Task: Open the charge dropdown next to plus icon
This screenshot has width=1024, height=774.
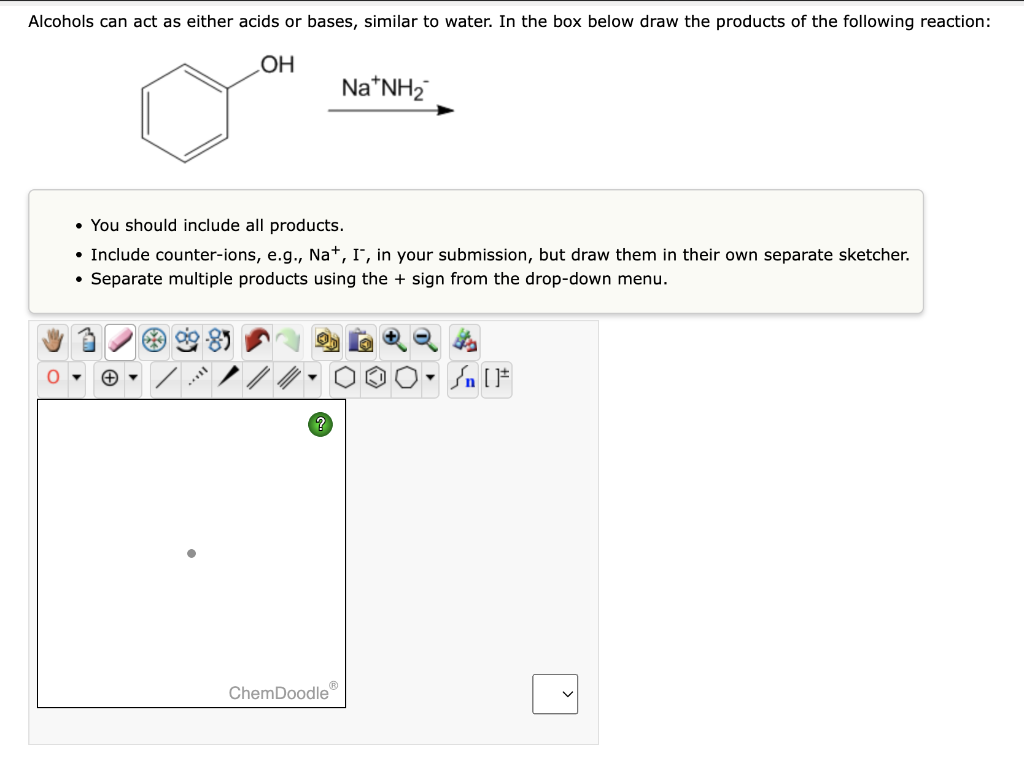Action: [132, 379]
